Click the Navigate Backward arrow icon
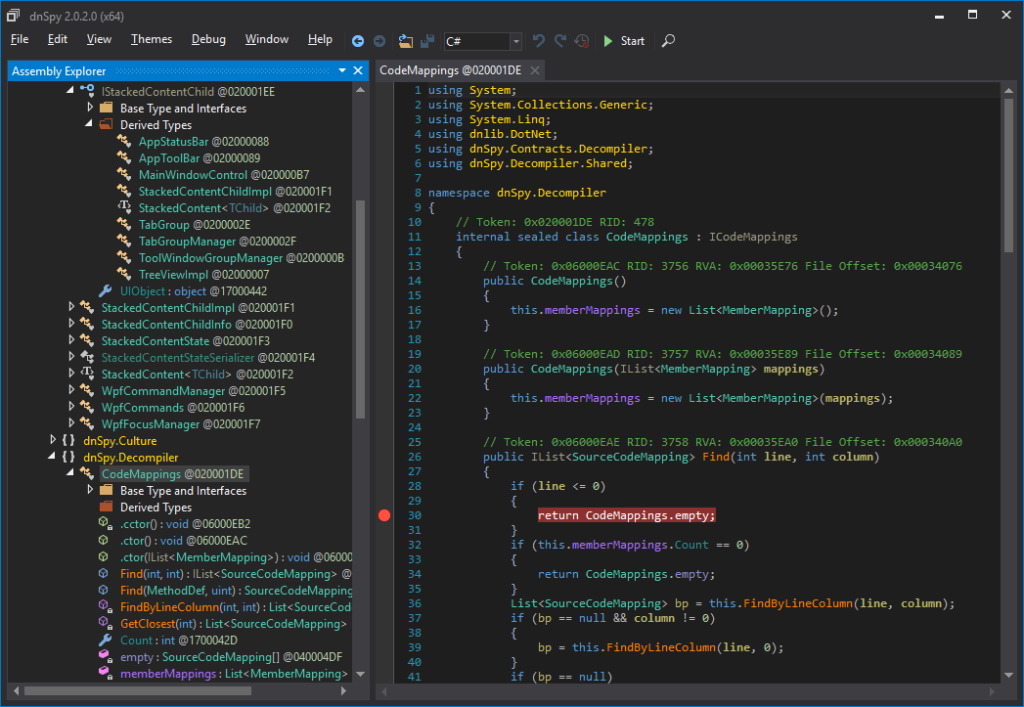1024x707 pixels. coord(358,41)
